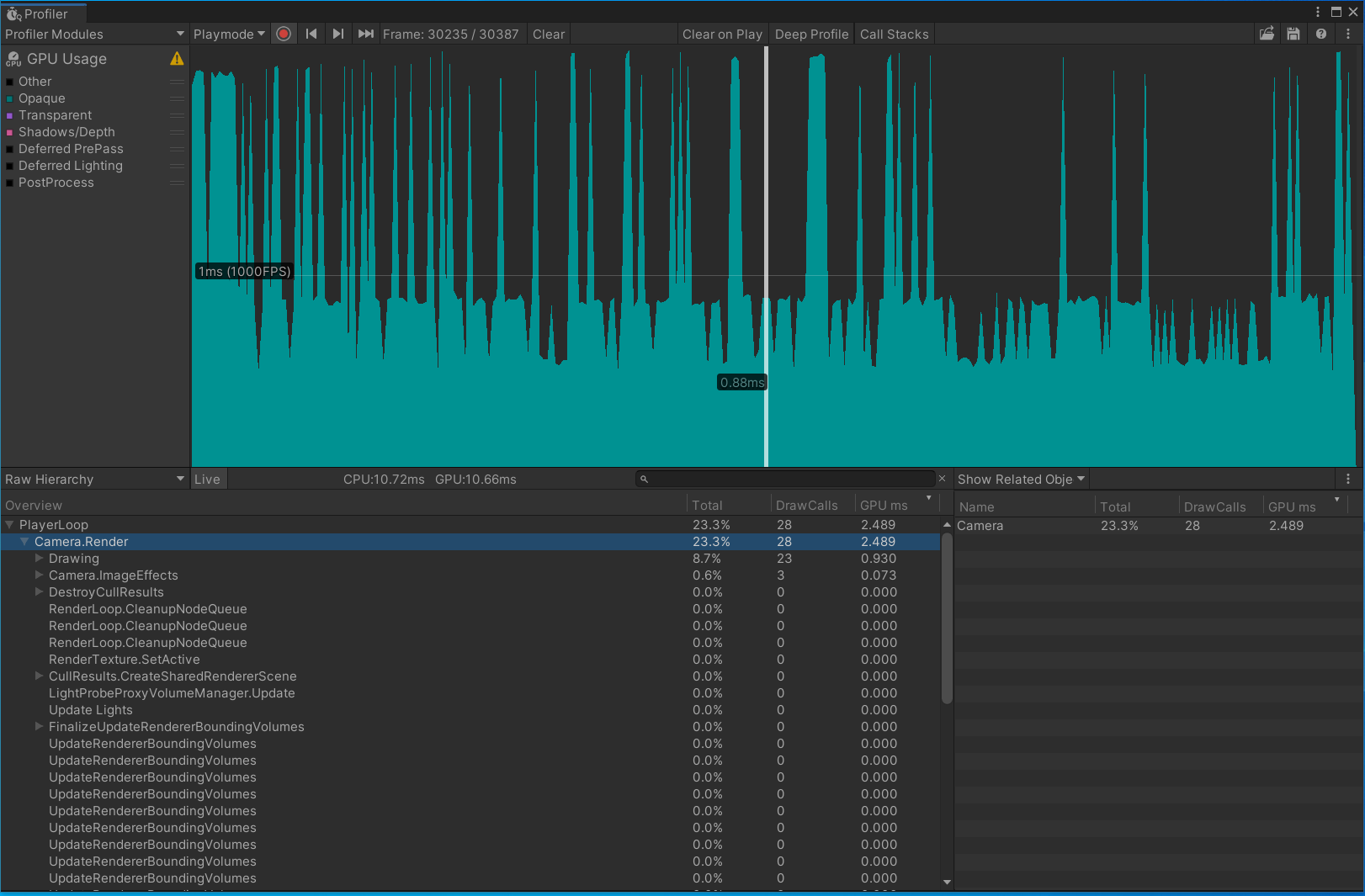The height and width of the screenshot is (896, 1365).
Task: Open the Profiler Modules dropdown
Action: 94,34
